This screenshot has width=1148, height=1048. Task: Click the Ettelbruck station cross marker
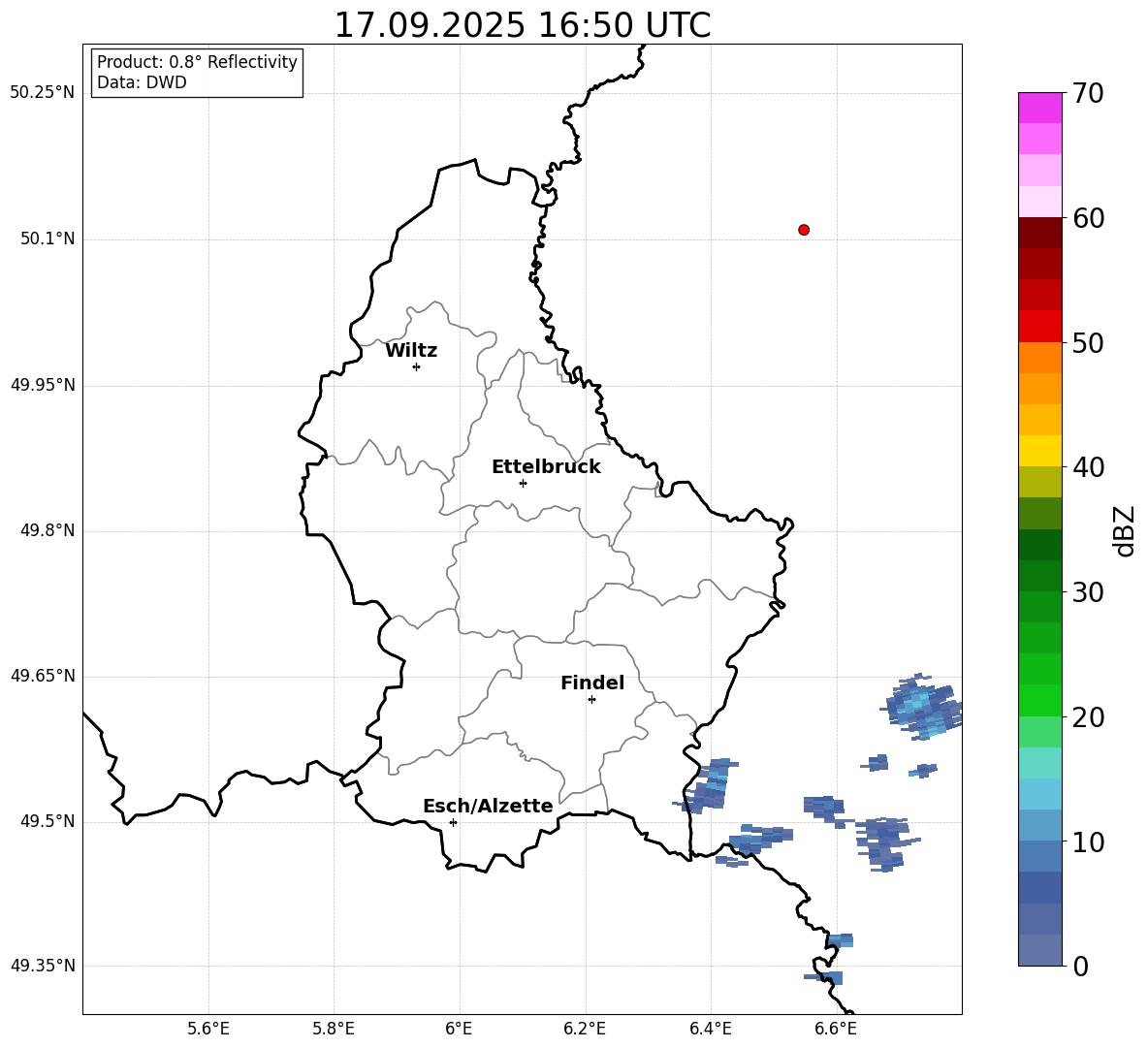pos(523,483)
